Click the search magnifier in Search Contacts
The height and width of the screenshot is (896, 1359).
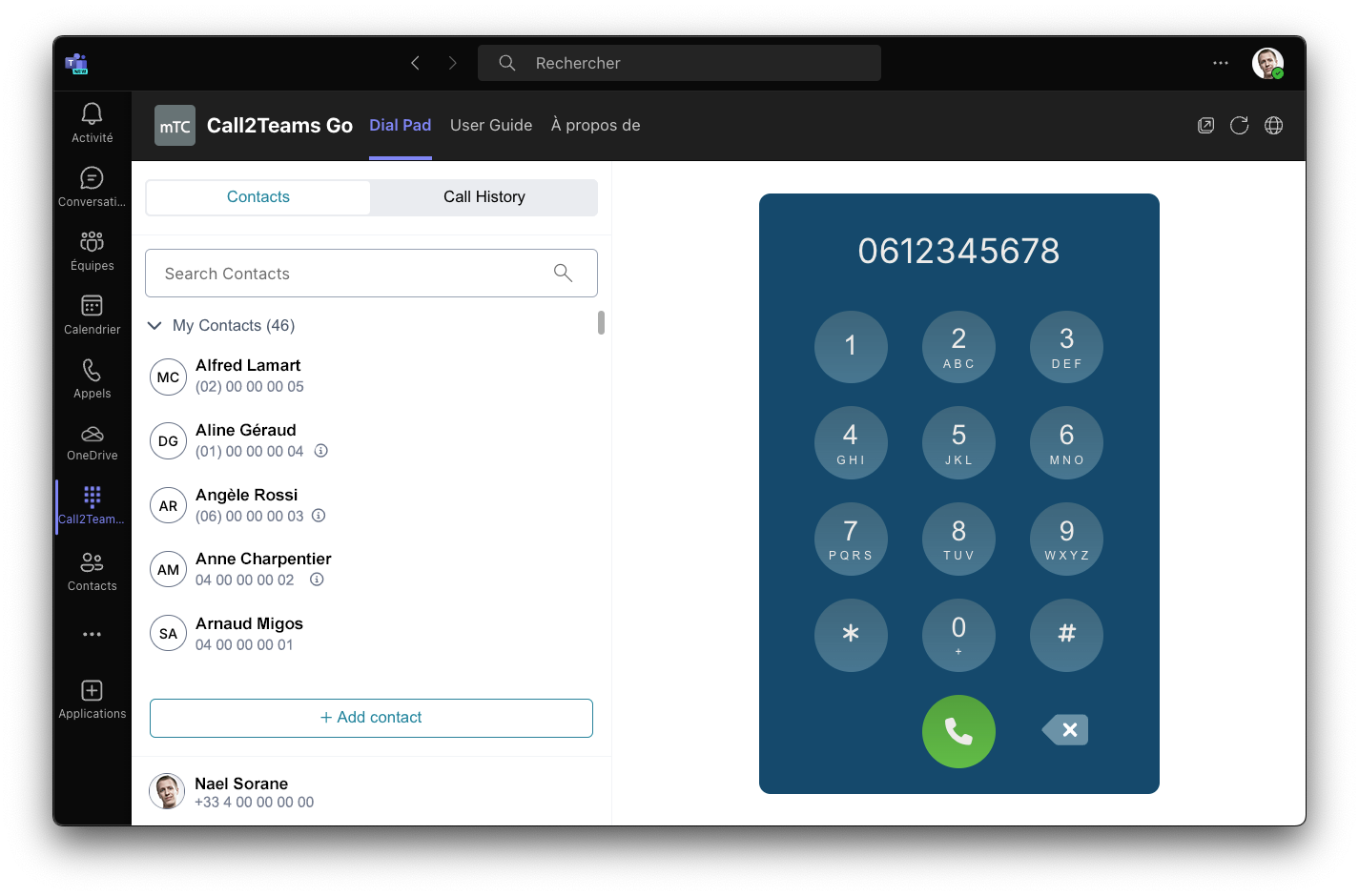(x=563, y=274)
